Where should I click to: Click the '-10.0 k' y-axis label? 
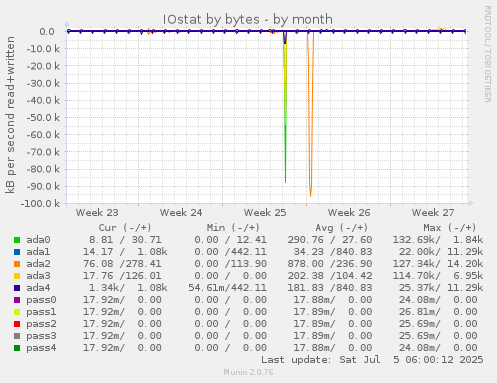pos(43,49)
